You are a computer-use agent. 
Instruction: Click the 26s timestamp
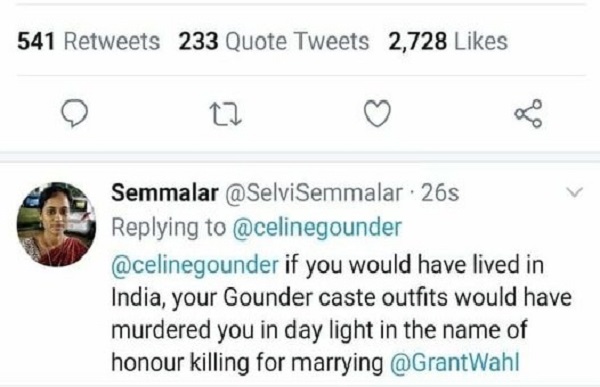[440, 193]
